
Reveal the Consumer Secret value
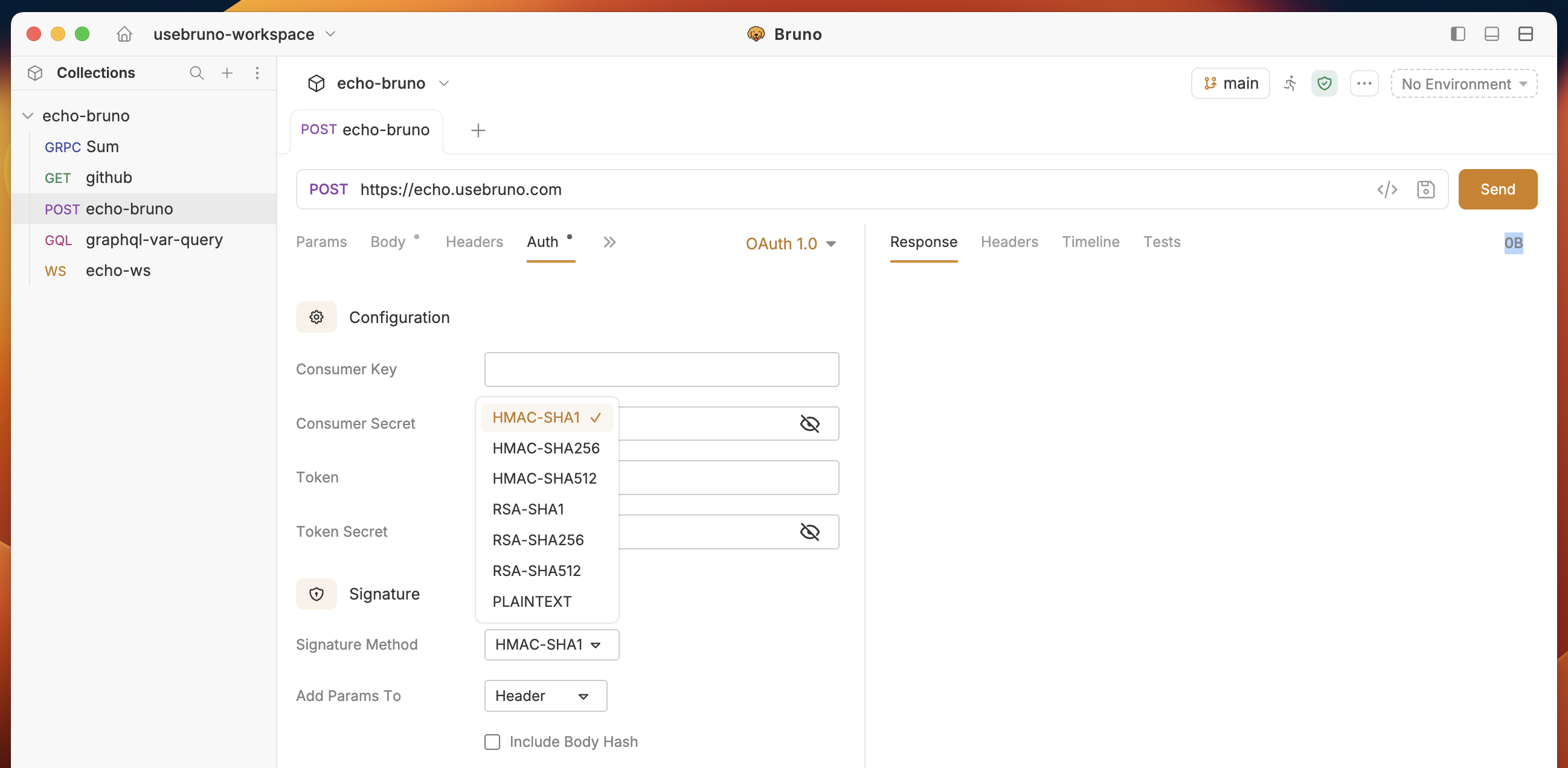pyautogui.click(x=809, y=424)
